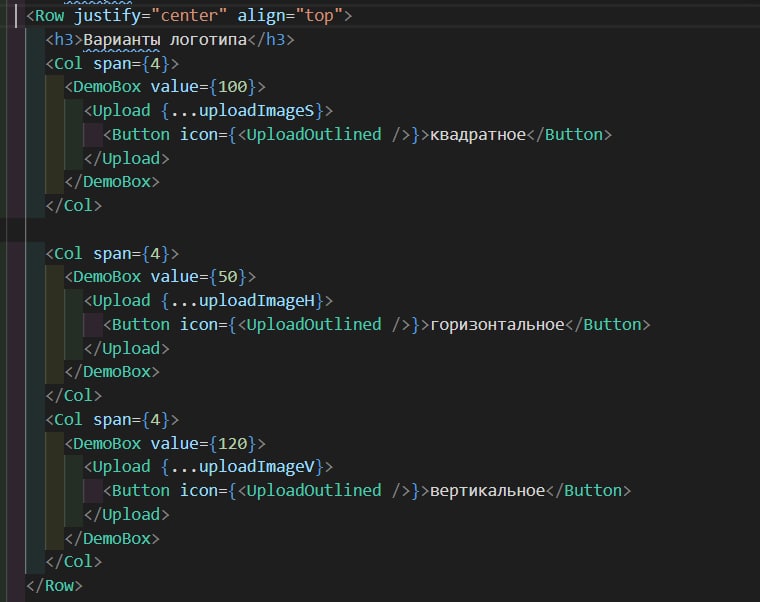Screen dimensions: 760x602
Task: Place cursor on 'uploadImageV' spread prop
Action: (x=257, y=467)
